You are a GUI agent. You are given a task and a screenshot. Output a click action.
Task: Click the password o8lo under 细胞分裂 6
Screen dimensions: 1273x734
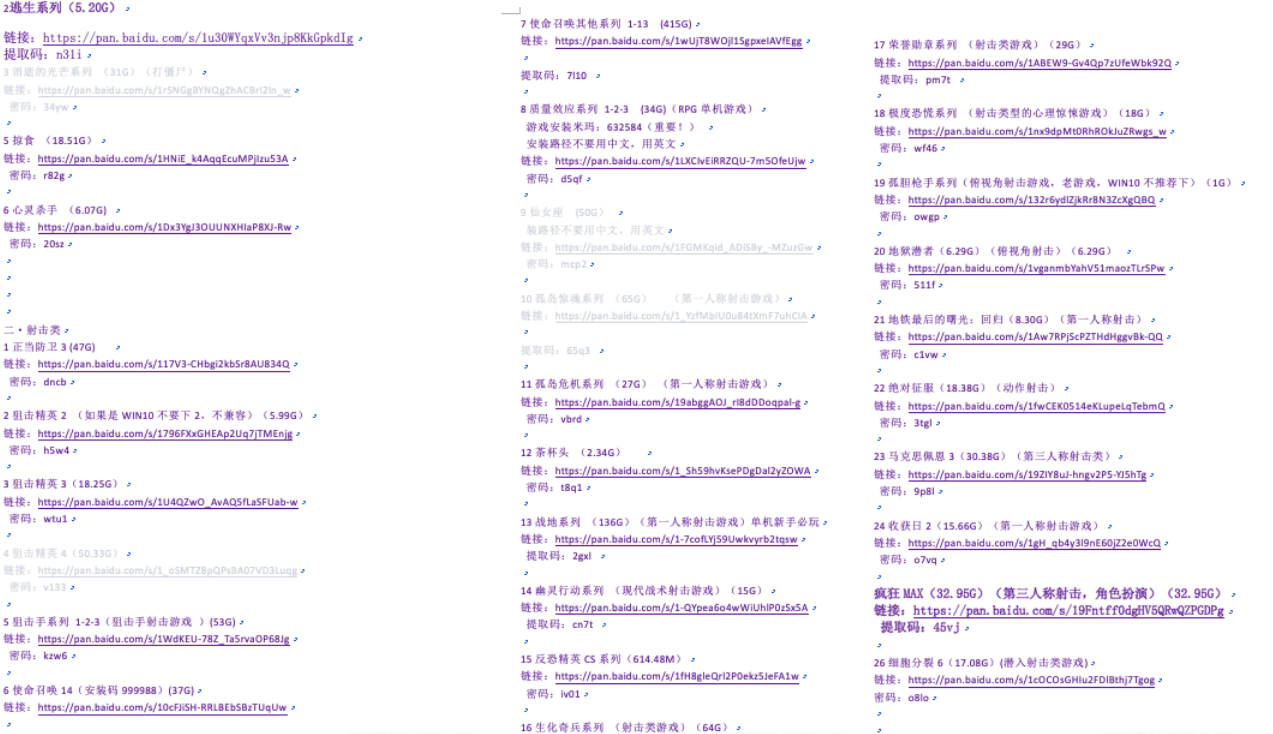click(x=919, y=697)
